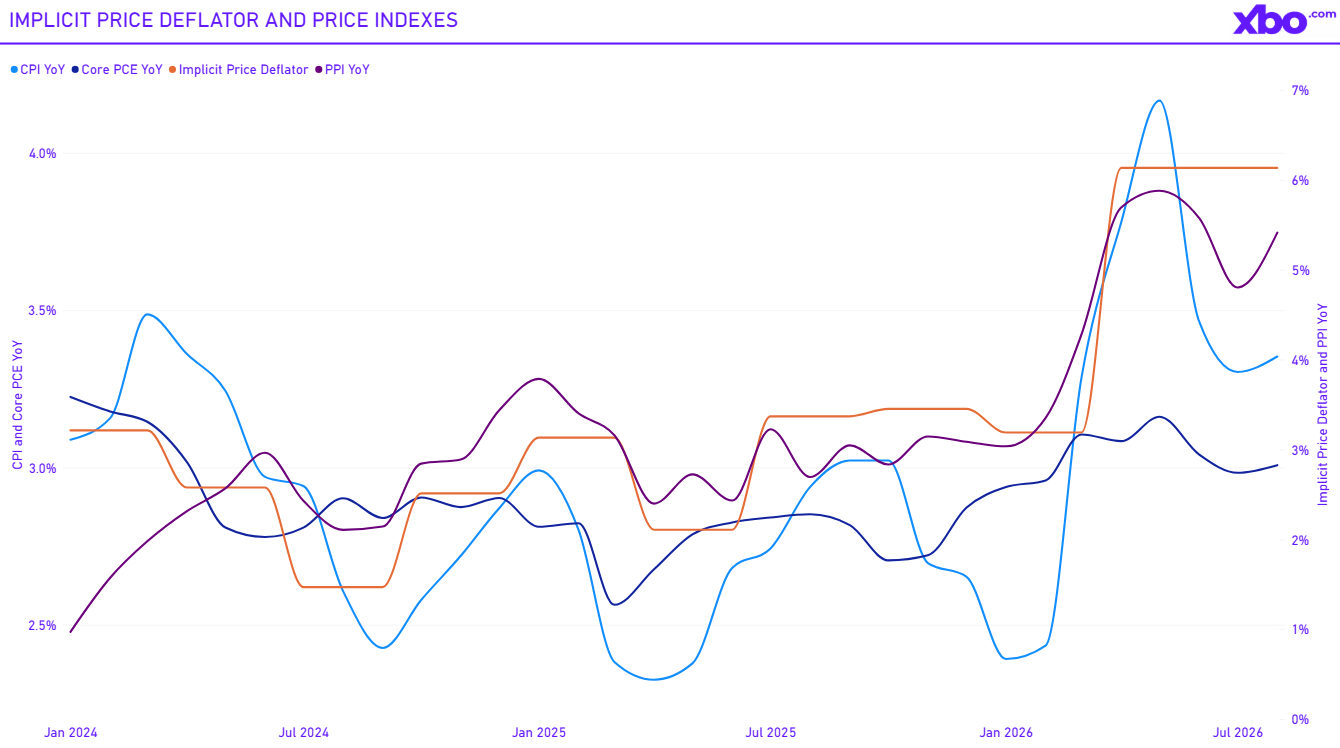This screenshot has height=748, width=1340.
Task: Click the chart title text
Action: (233, 20)
